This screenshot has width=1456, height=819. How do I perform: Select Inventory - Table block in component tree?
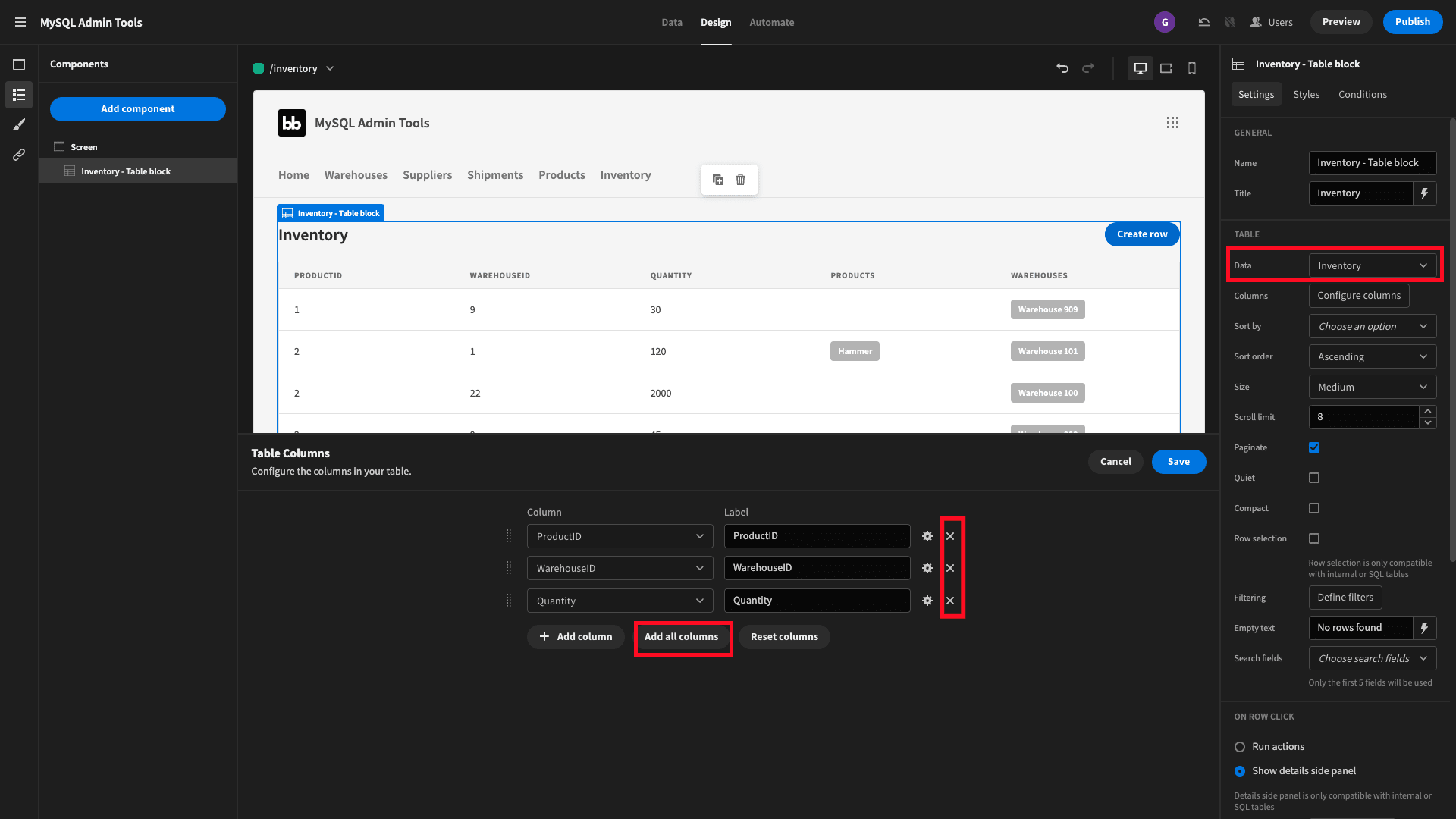[x=138, y=171]
